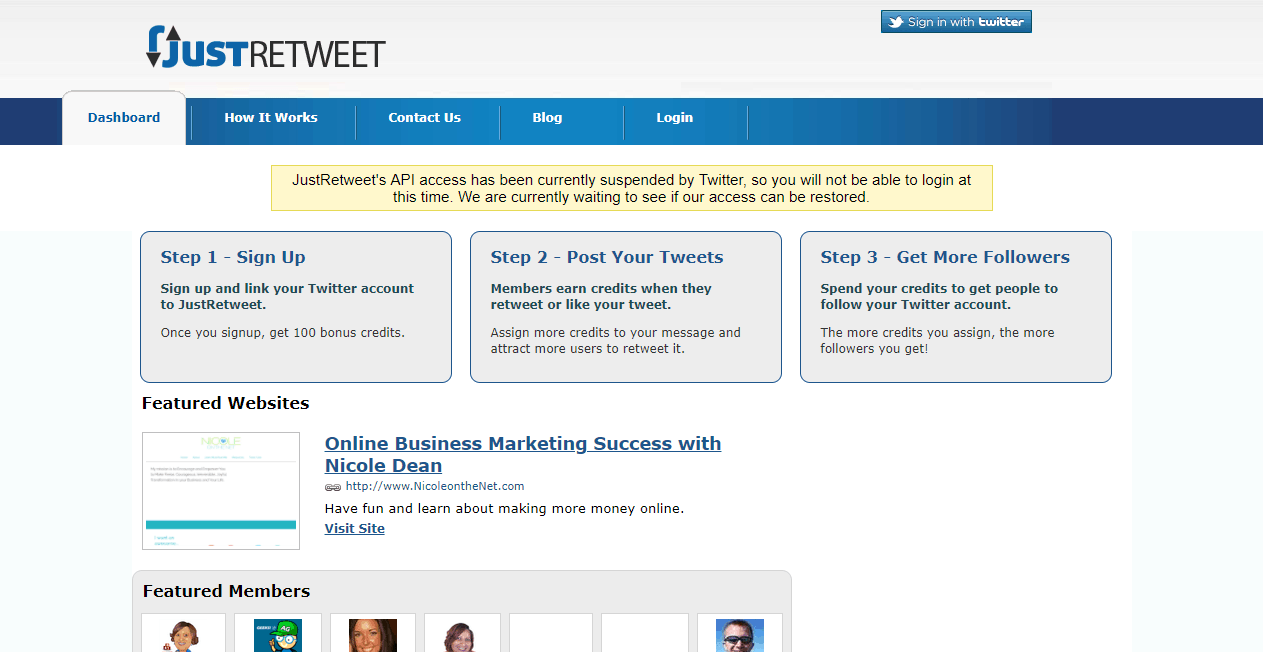Screen dimensions: 1263x652
Task: Click the third featured member's photo
Action: tap(372, 635)
